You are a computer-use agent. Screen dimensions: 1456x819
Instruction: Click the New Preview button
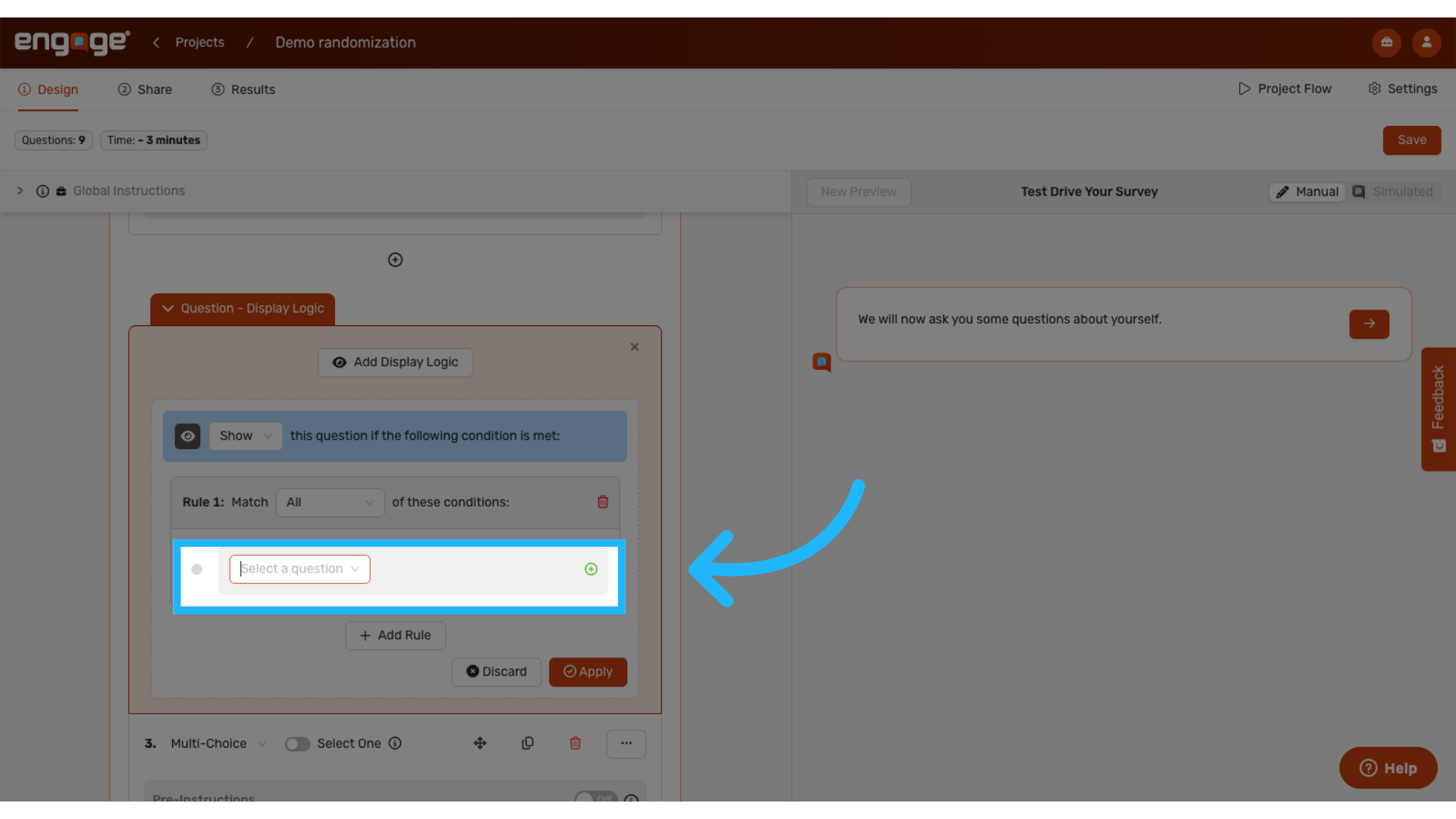859,192
